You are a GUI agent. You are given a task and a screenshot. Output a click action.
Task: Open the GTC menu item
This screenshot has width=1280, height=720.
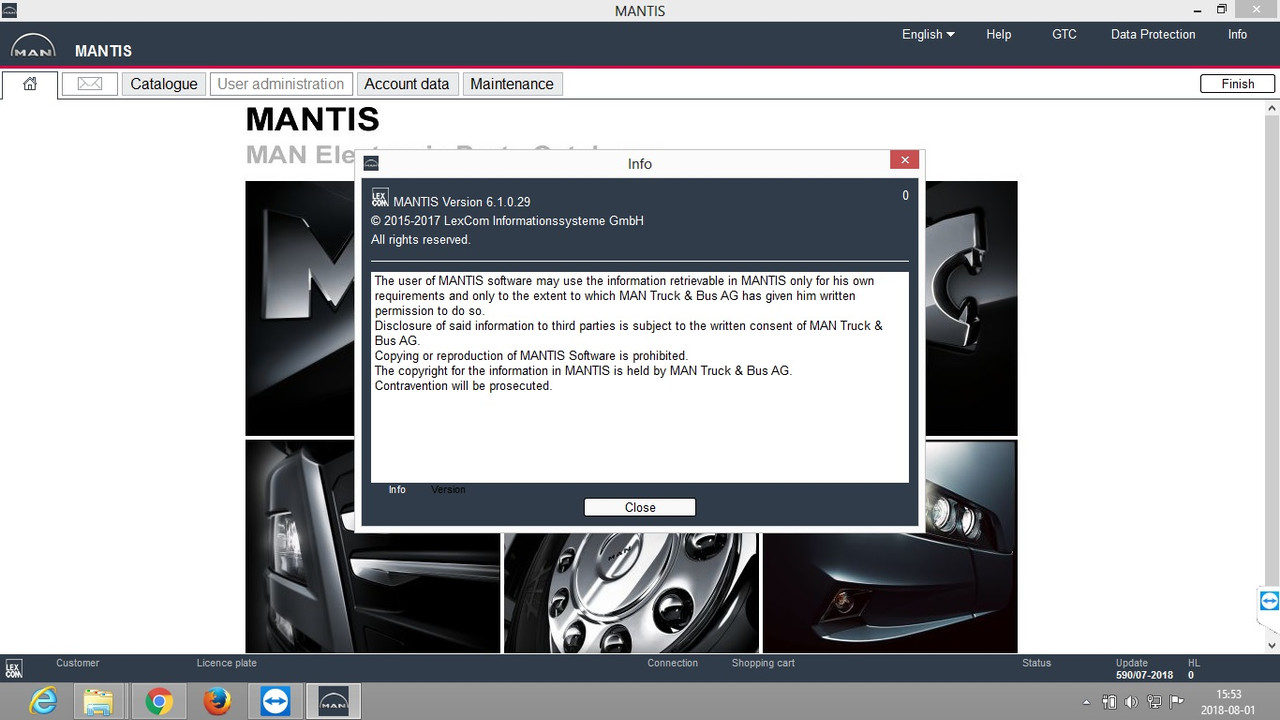[1064, 34]
